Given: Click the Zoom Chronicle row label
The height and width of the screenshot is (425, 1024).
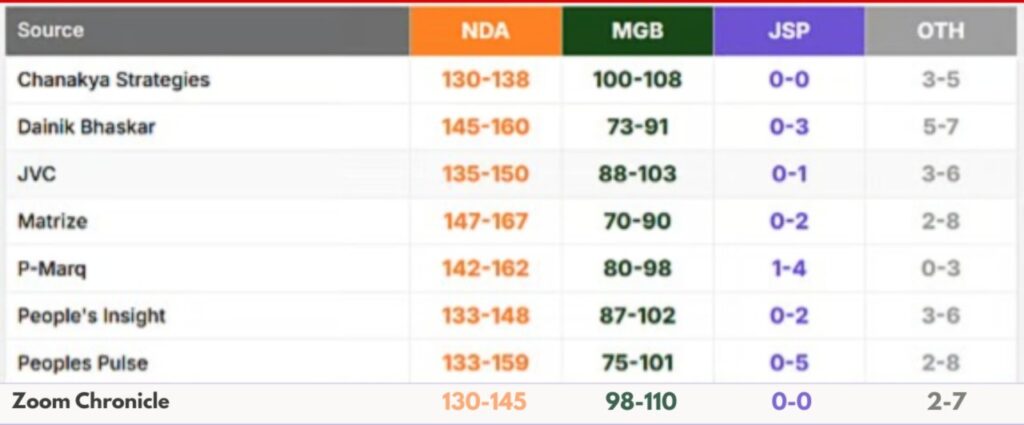Looking at the screenshot, I should (90, 402).
